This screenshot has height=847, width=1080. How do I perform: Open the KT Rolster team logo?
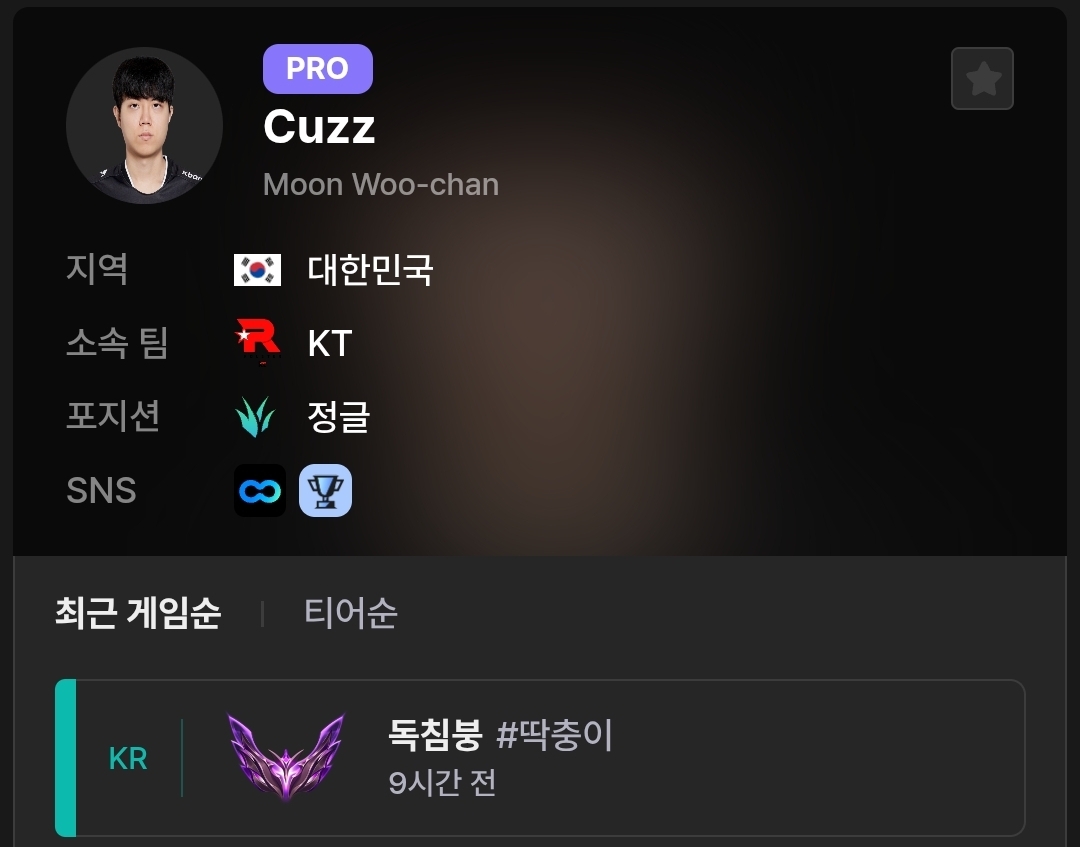[258, 341]
